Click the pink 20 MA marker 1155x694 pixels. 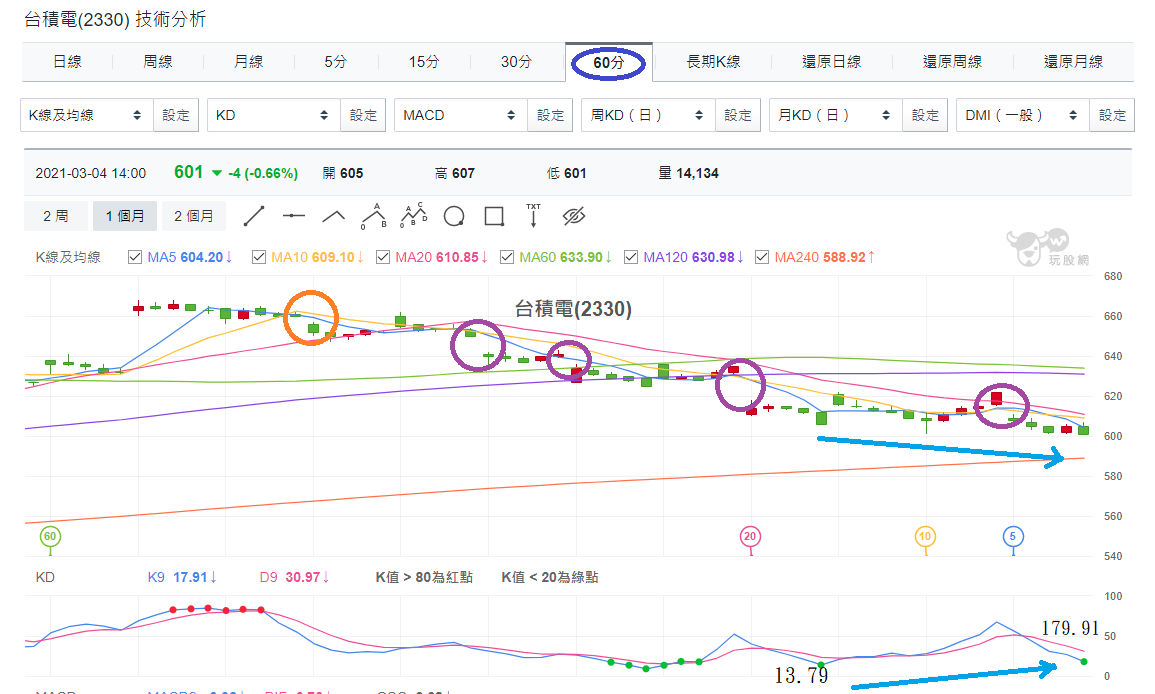point(750,536)
